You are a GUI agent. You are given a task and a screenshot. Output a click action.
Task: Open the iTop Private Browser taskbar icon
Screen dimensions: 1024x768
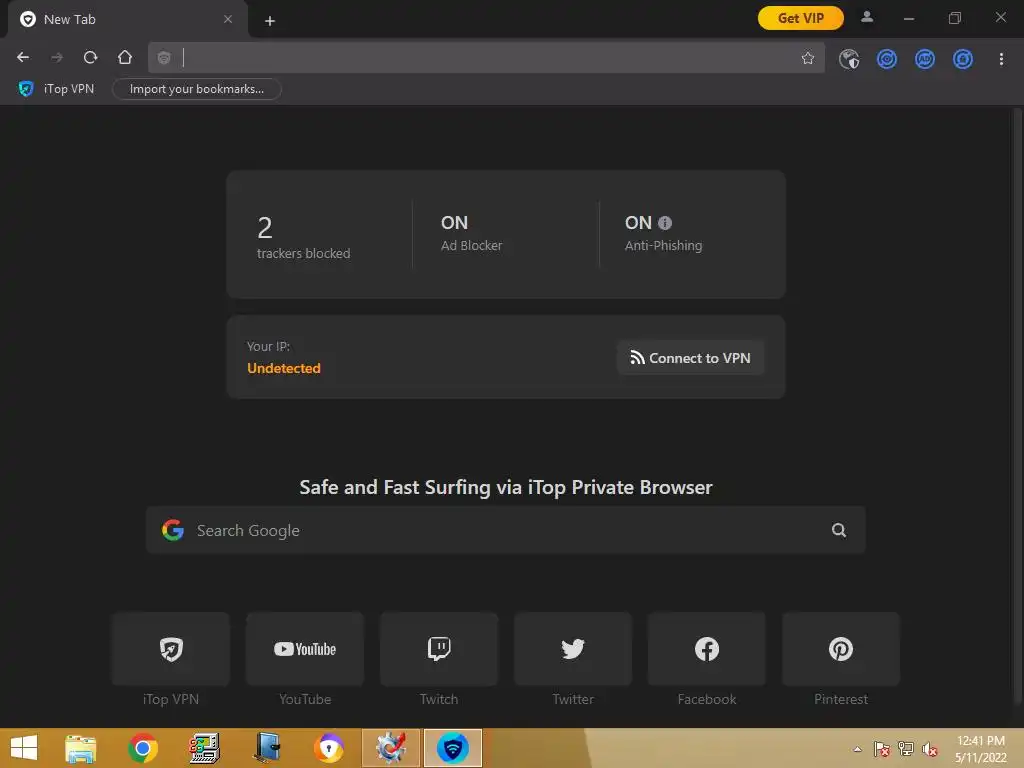pos(453,748)
